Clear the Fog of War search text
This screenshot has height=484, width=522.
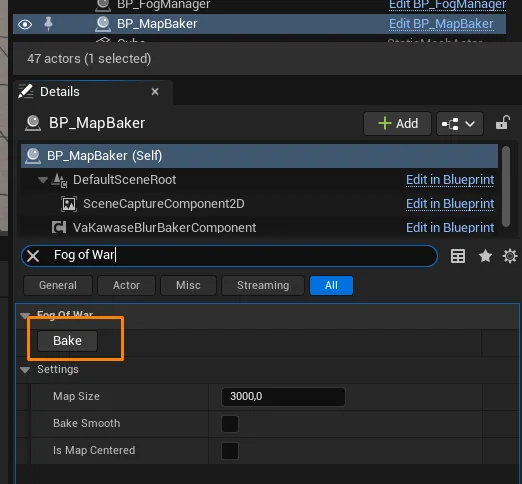click(x=33, y=256)
